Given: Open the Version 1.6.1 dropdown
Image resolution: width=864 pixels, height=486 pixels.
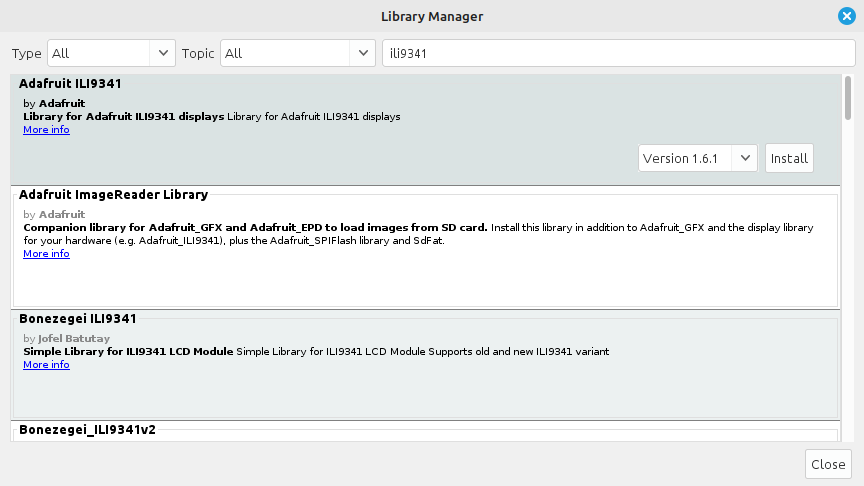Looking at the screenshot, I should (698, 158).
